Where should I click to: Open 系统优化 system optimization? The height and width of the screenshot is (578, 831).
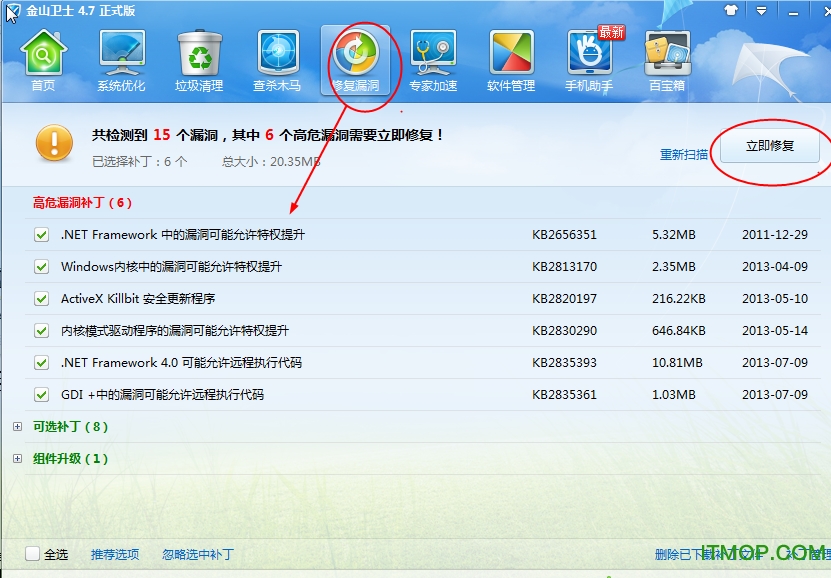121,58
